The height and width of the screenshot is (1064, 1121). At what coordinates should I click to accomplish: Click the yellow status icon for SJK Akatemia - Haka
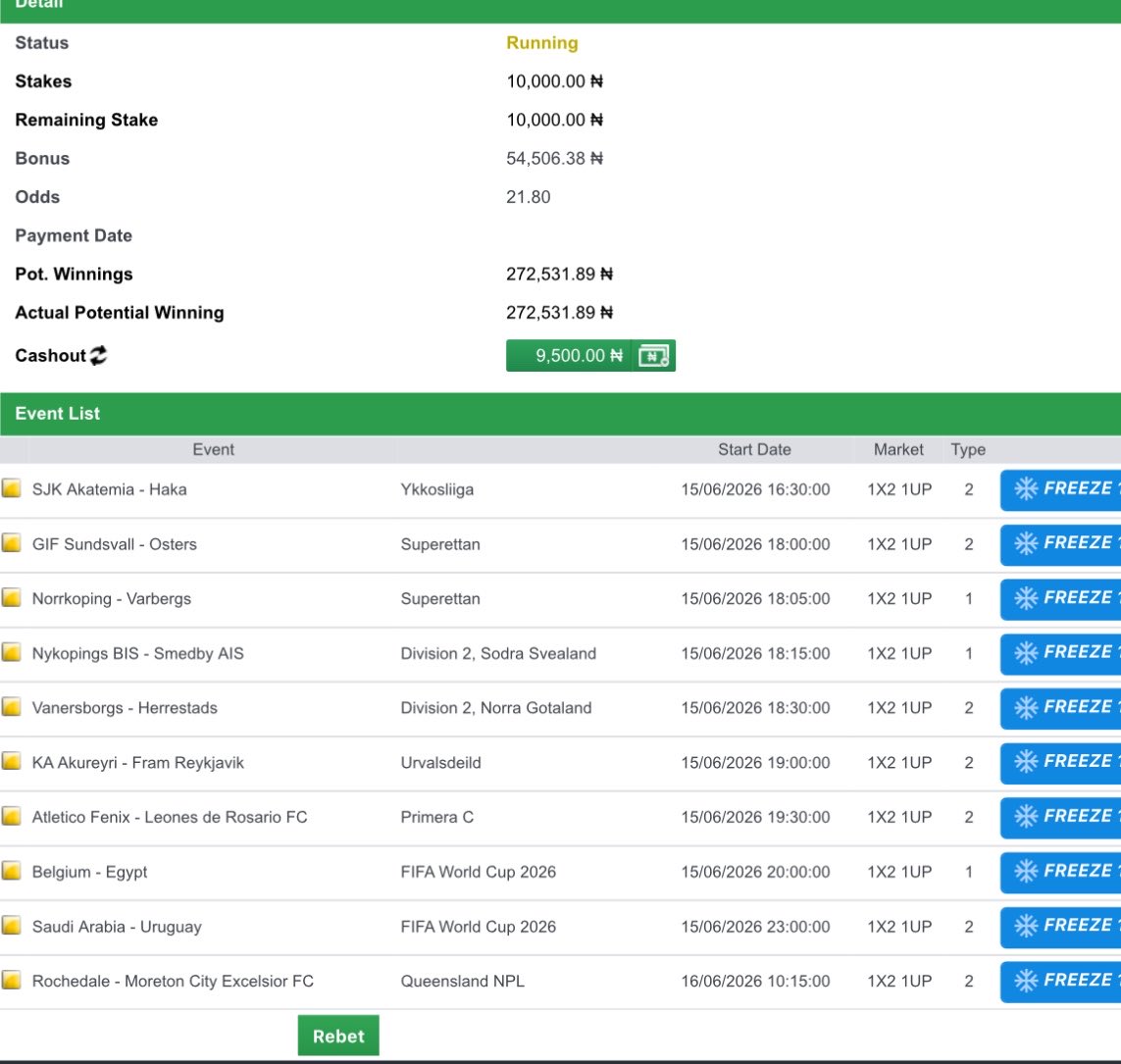(x=11, y=488)
